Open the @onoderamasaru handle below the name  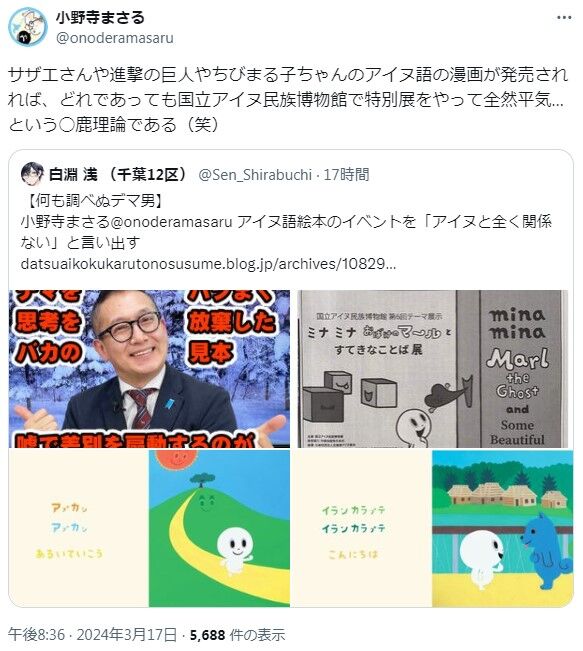tap(115, 38)
